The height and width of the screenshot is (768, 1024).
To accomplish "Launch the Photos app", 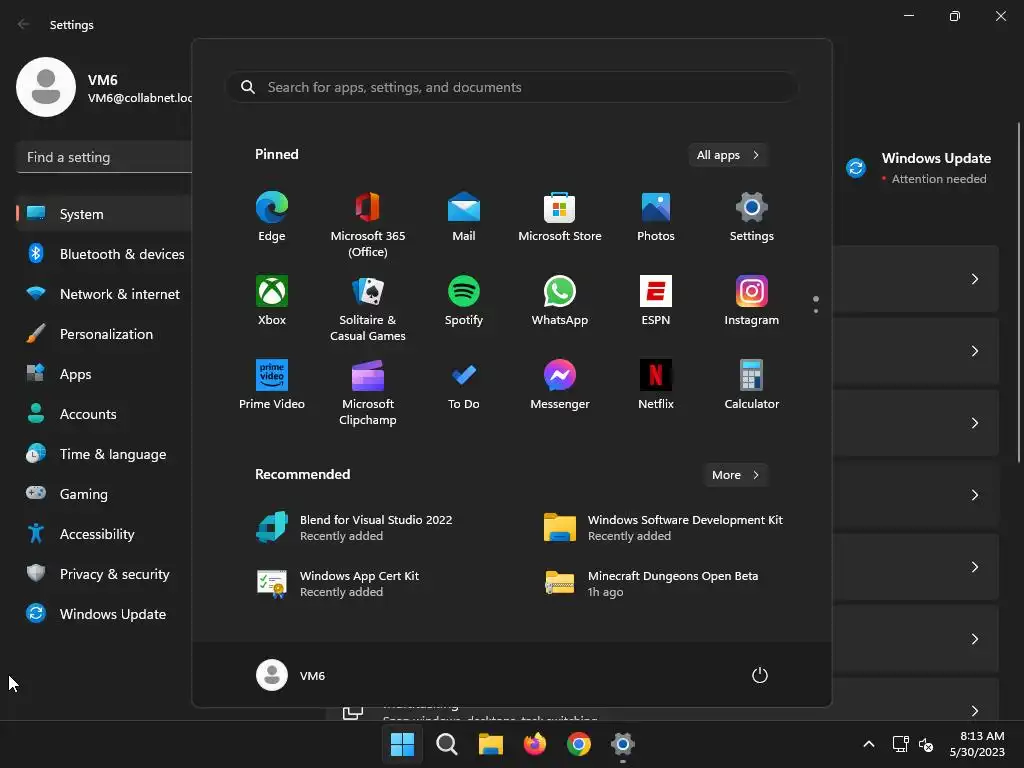I will pos(656,218).
